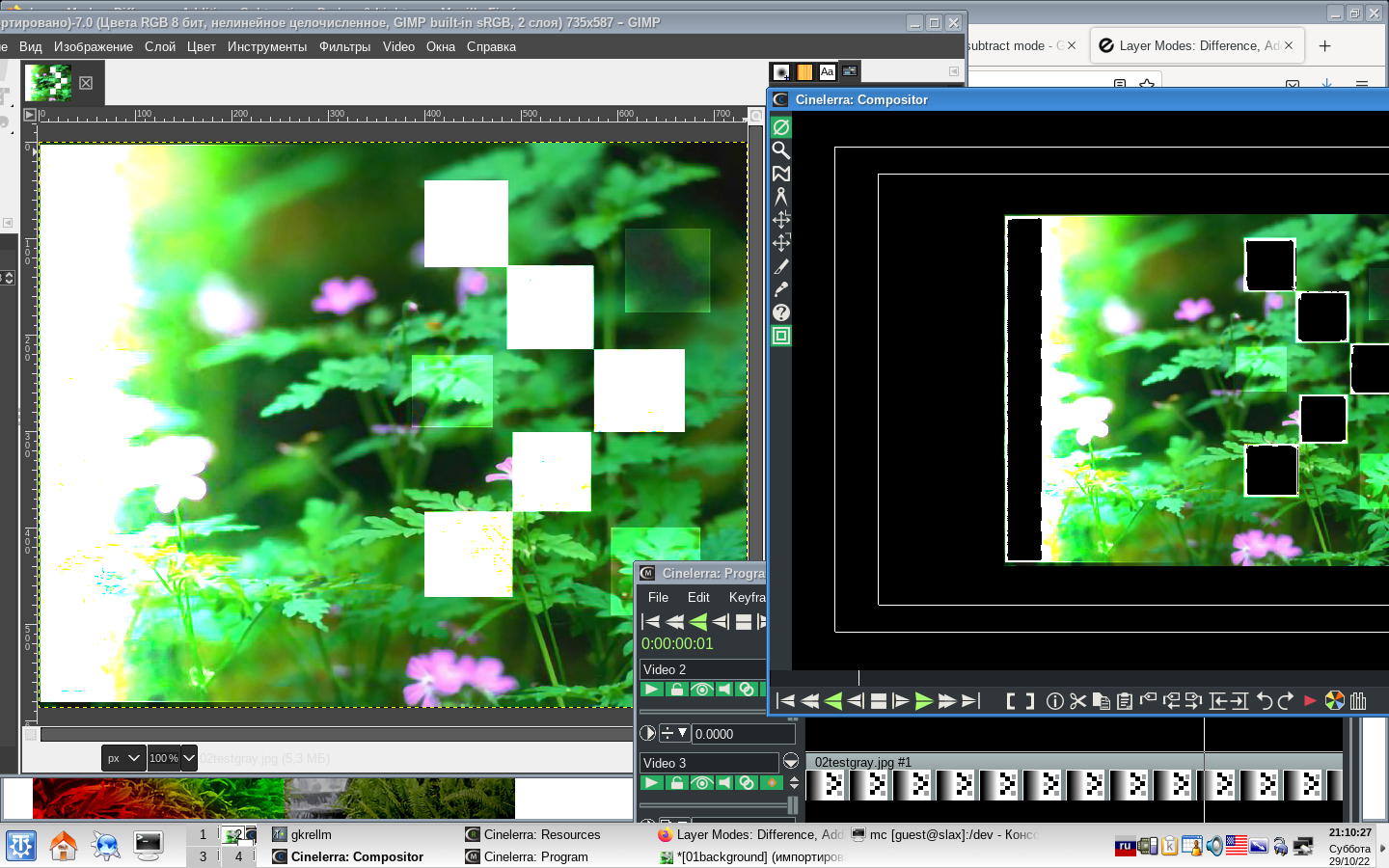Image resolution: width=1389 pixels, height=868 pixels.
Task: Switch to the gkrellm taskbar entry
Action: click(x=310, y=834)
